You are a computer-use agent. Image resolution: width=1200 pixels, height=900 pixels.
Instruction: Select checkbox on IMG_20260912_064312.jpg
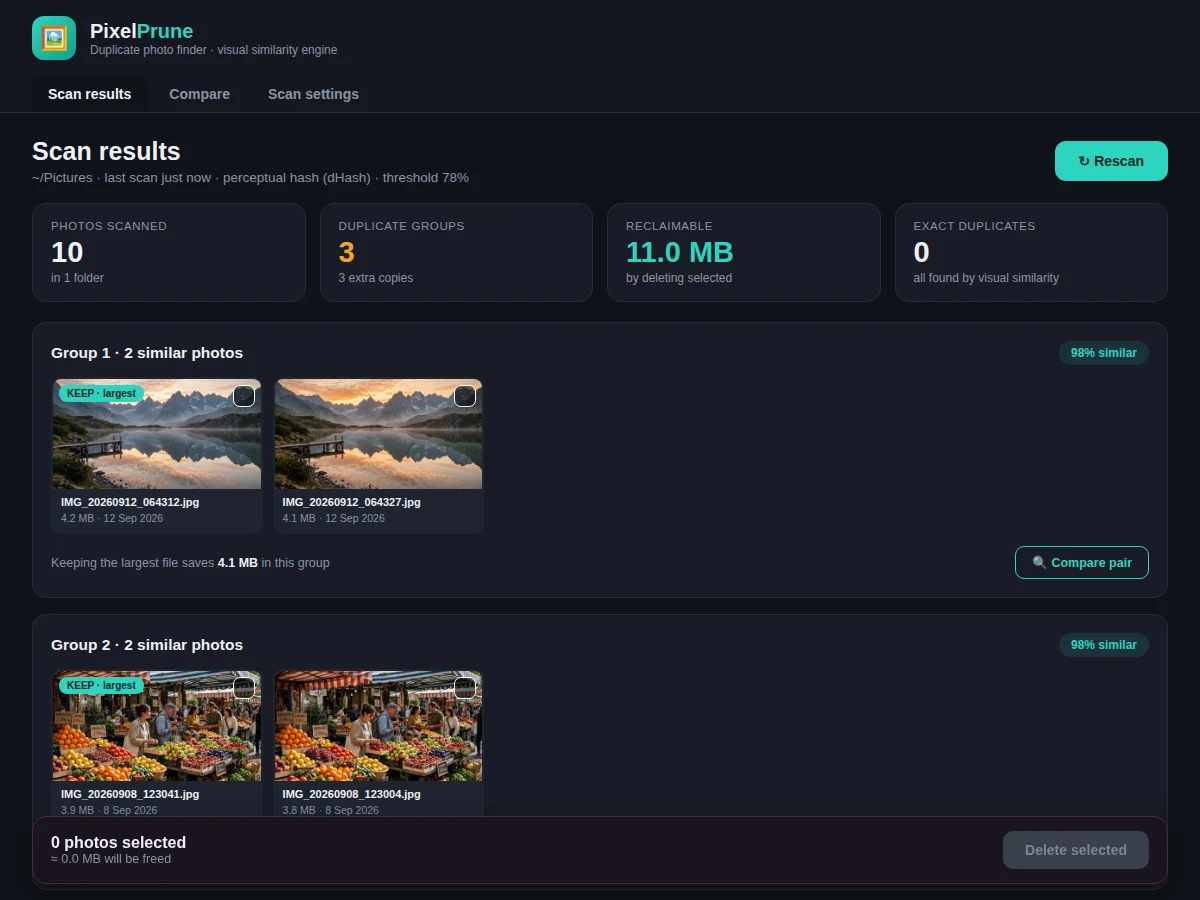pos(244,396)
